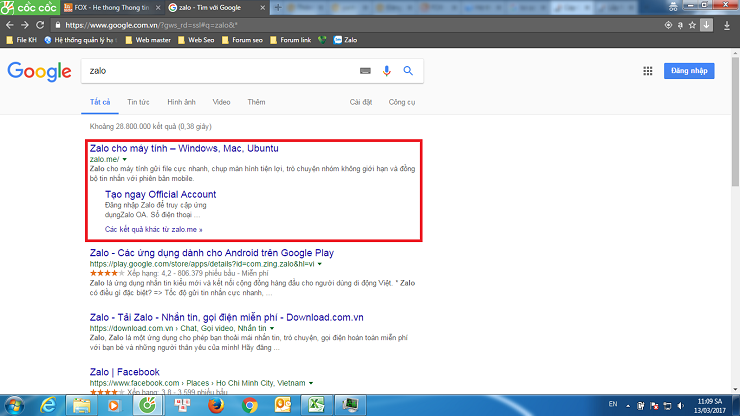
Task: Open incognito mask icon in title bar
Action: click(673, 6)
